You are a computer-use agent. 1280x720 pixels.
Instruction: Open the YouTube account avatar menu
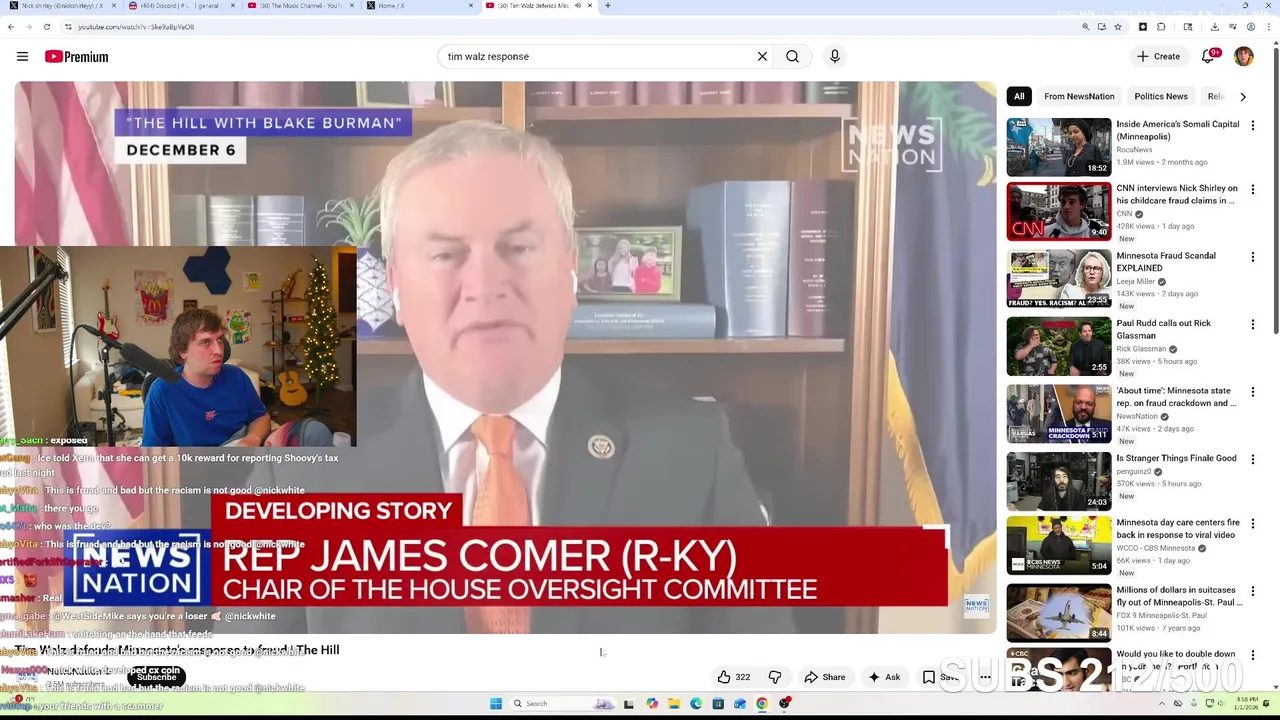coord(1244,57)
